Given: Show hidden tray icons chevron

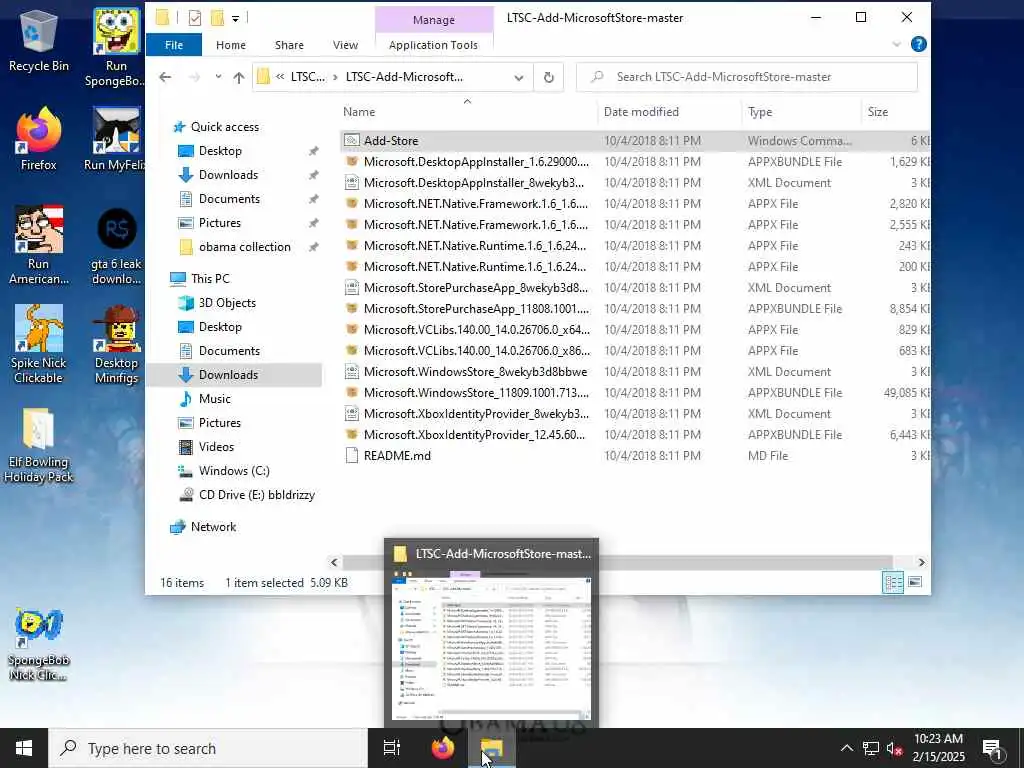Looking at the screenshot, I should pos(846,748).
